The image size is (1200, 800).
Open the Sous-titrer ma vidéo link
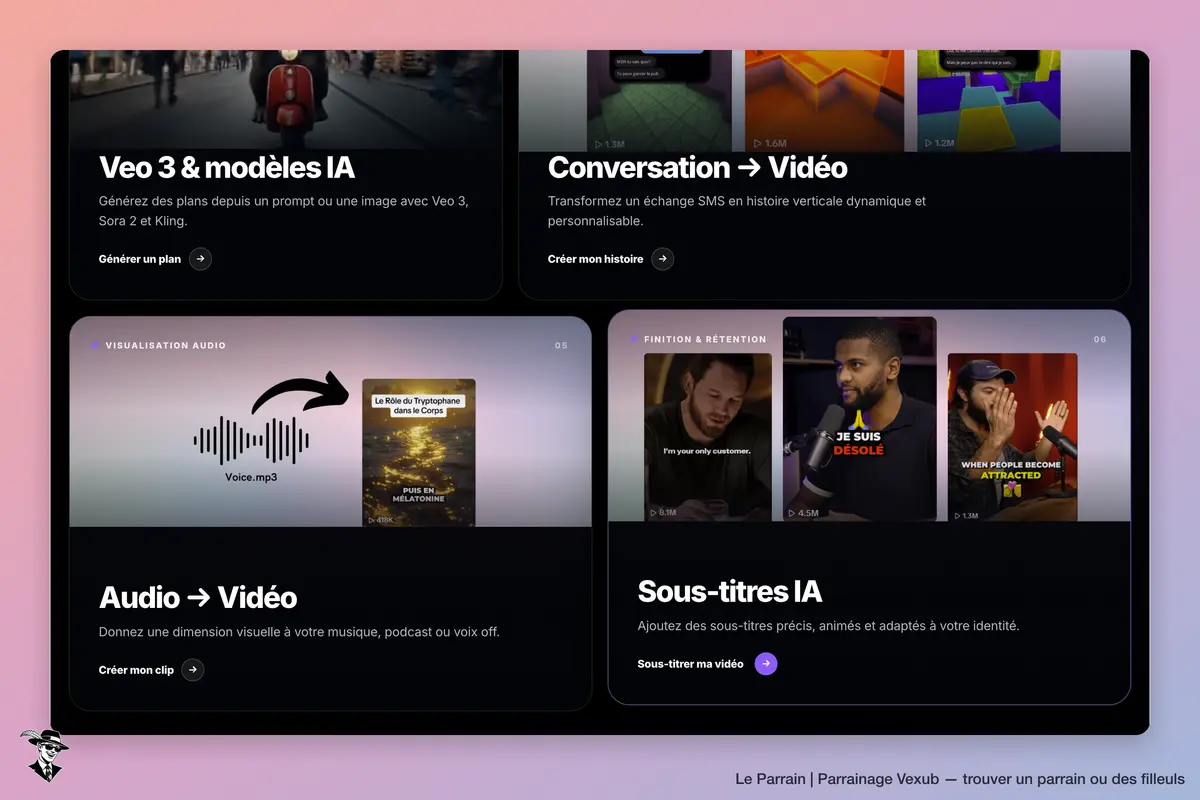(690, 664)
